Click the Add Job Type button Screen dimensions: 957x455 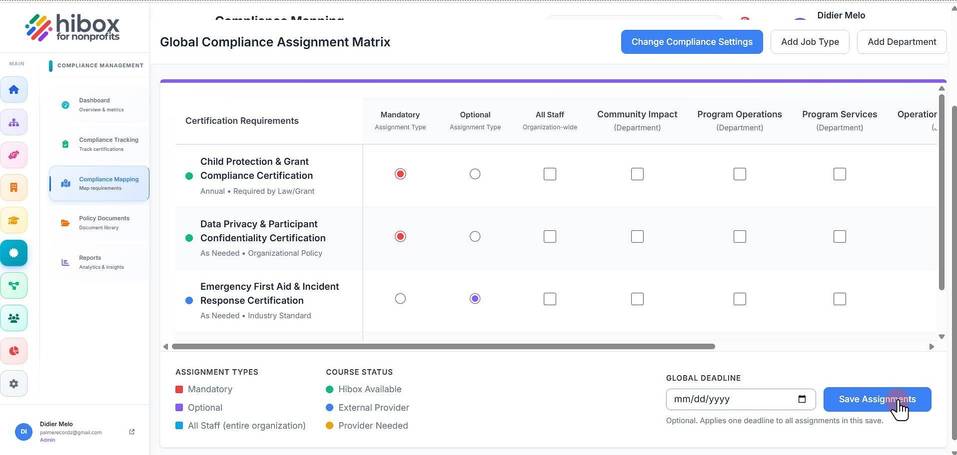point(810,42)
